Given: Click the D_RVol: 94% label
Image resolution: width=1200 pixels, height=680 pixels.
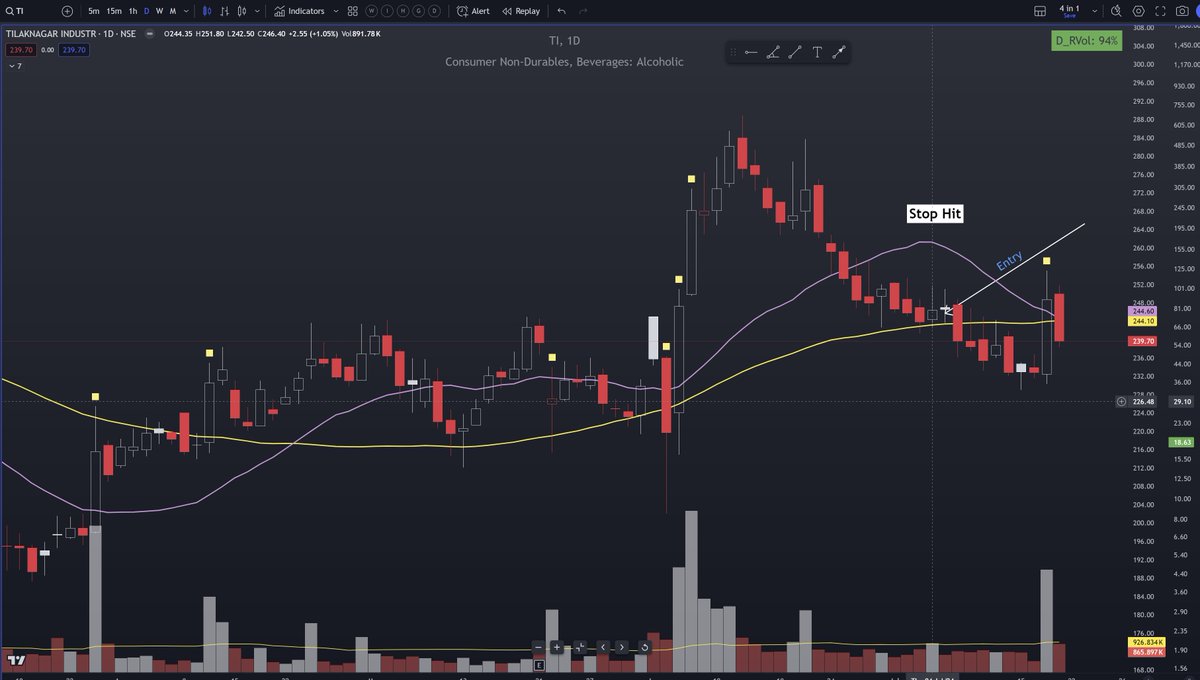Looking at the screenshot, I should click(1086, 41).
